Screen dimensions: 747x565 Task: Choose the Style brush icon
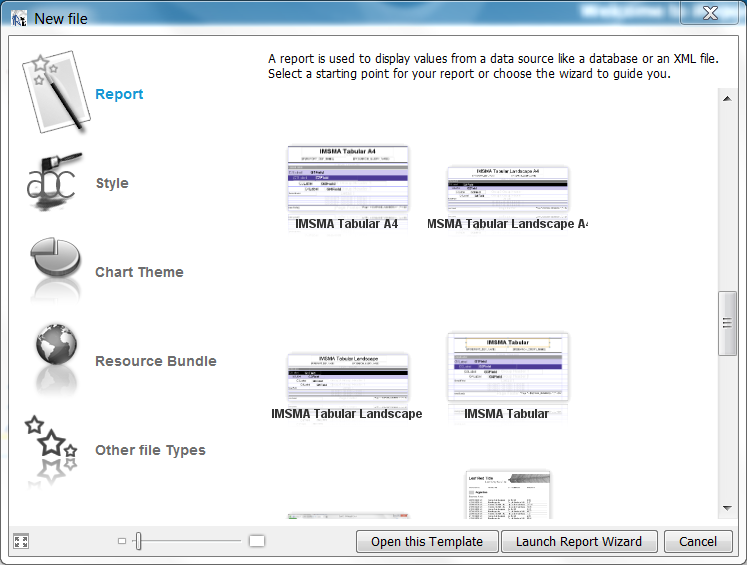(x=54, y=183)
